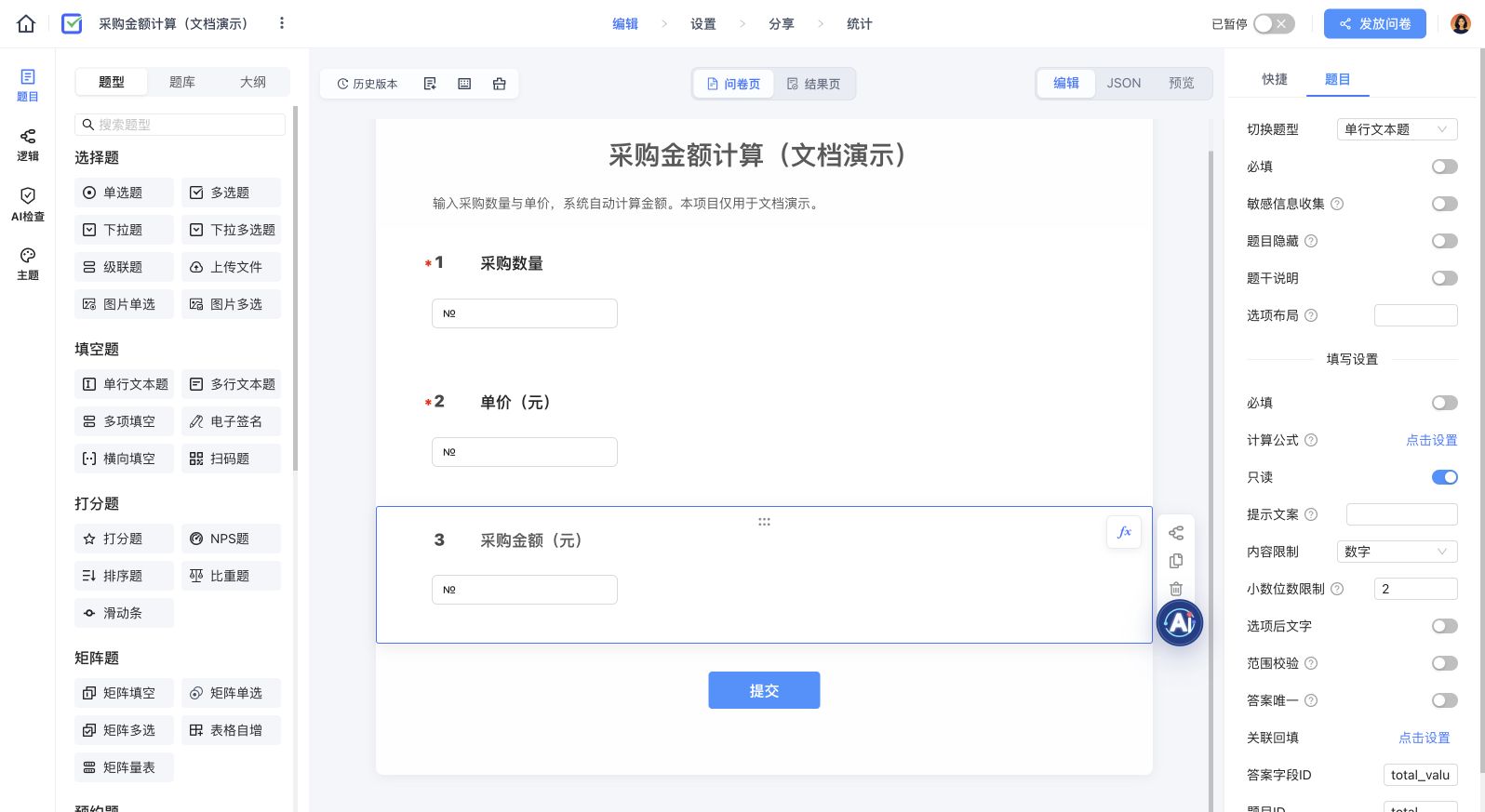Switch to 大纲 tab
1485x812 pixels.
[253, 82]
